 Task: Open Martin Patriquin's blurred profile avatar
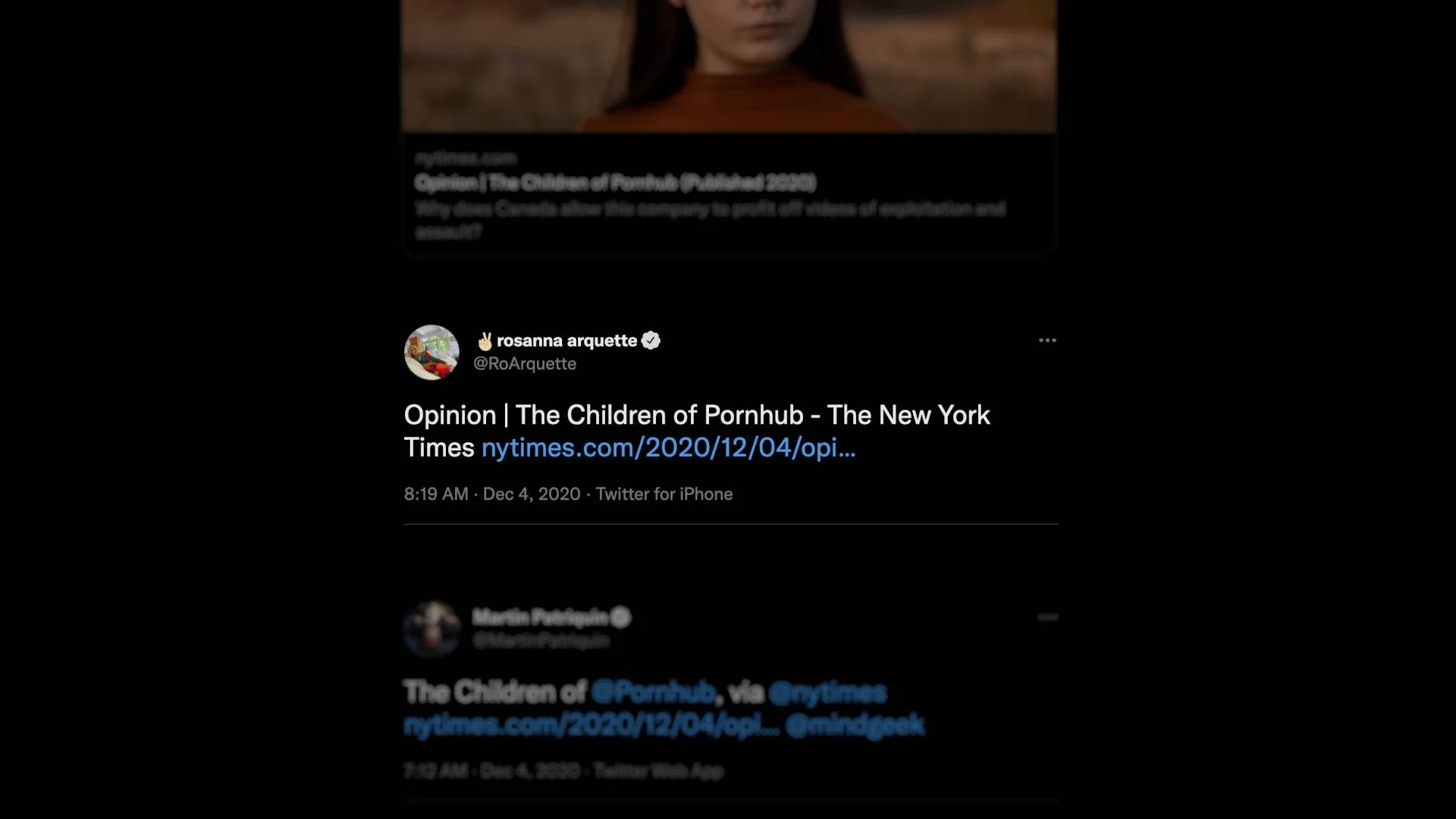[x=431, y=629]
